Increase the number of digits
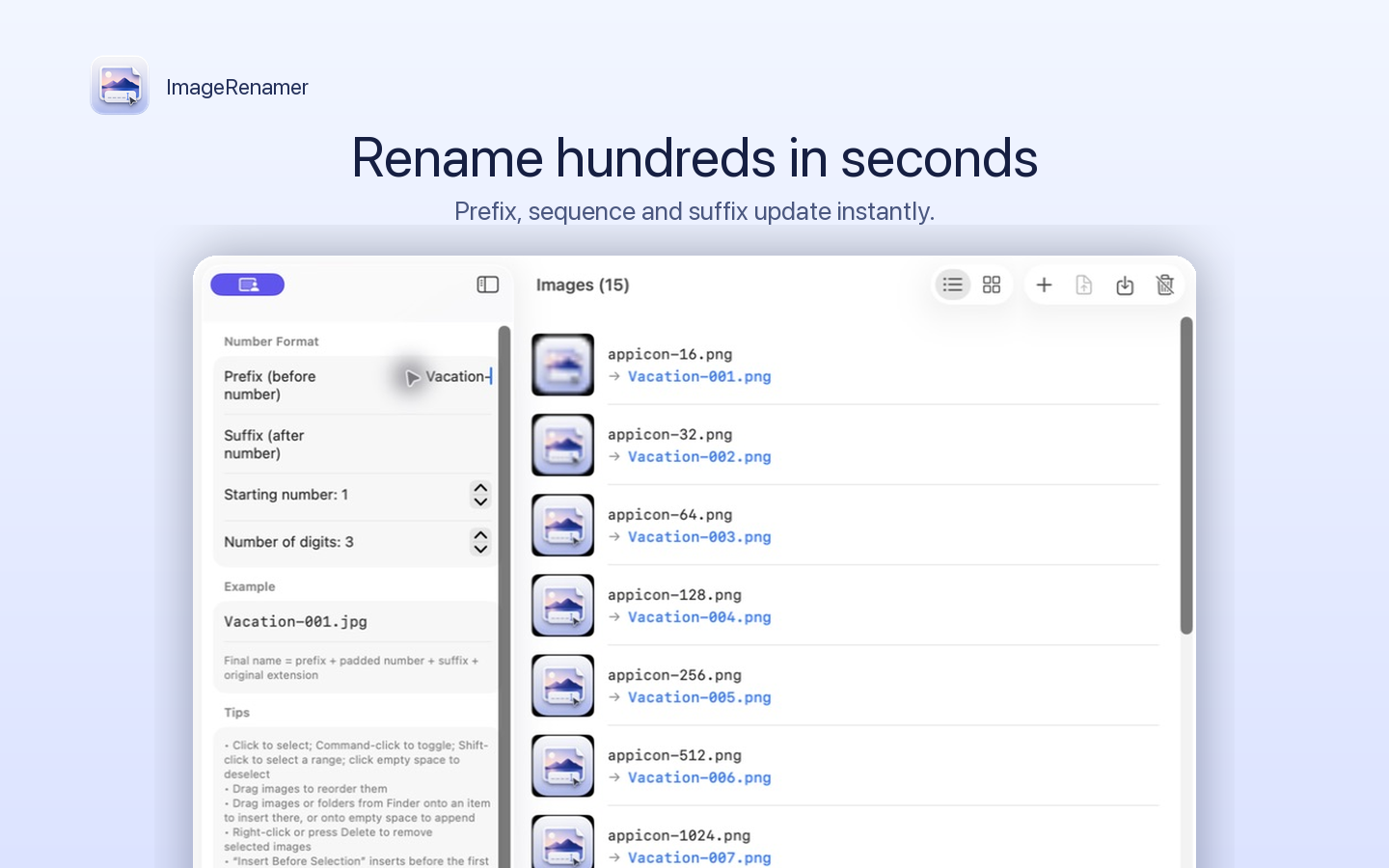 pyautogui.click(x=480, y=535)
